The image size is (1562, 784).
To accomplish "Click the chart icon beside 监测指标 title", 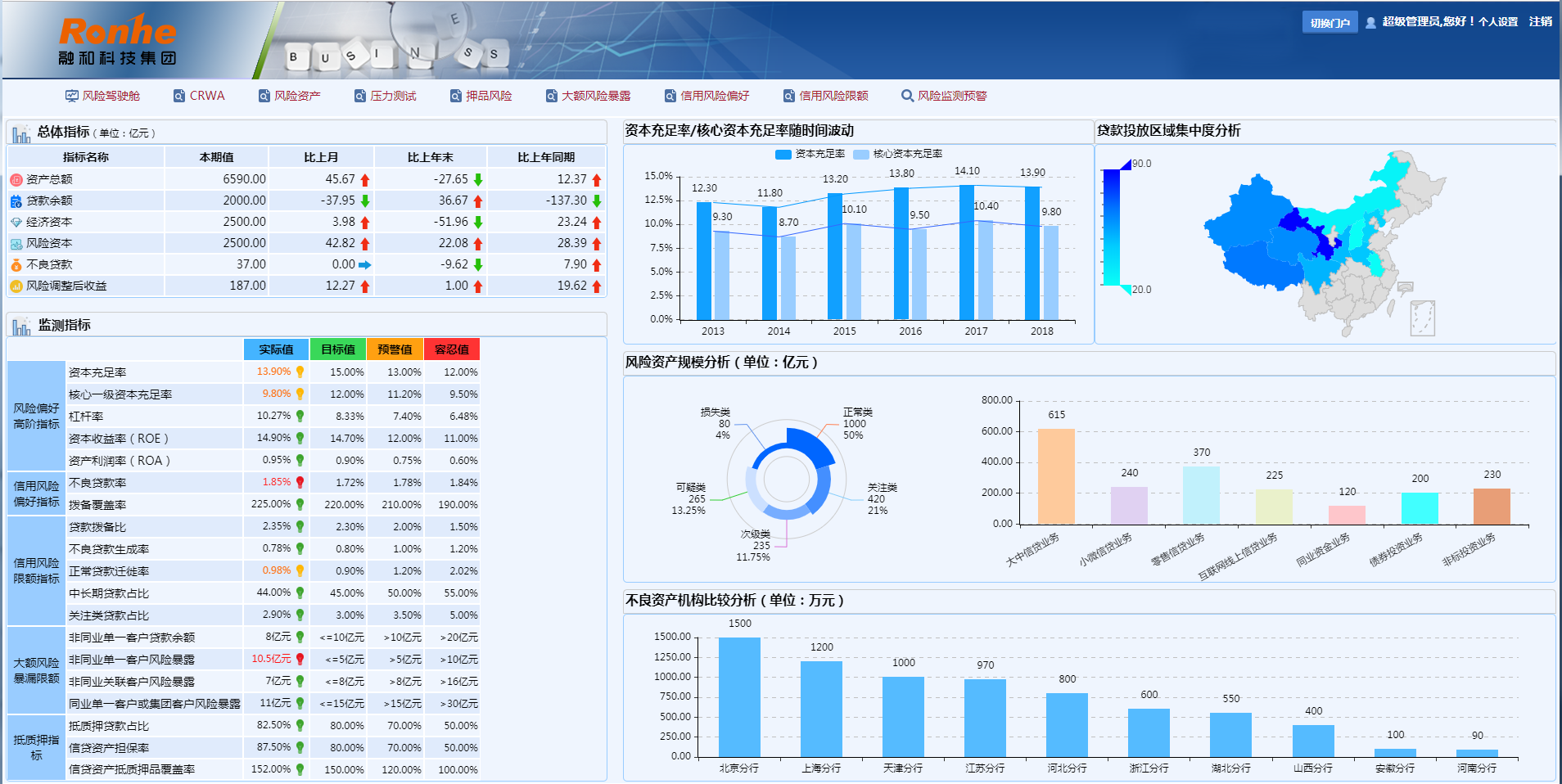I will 21,326.
